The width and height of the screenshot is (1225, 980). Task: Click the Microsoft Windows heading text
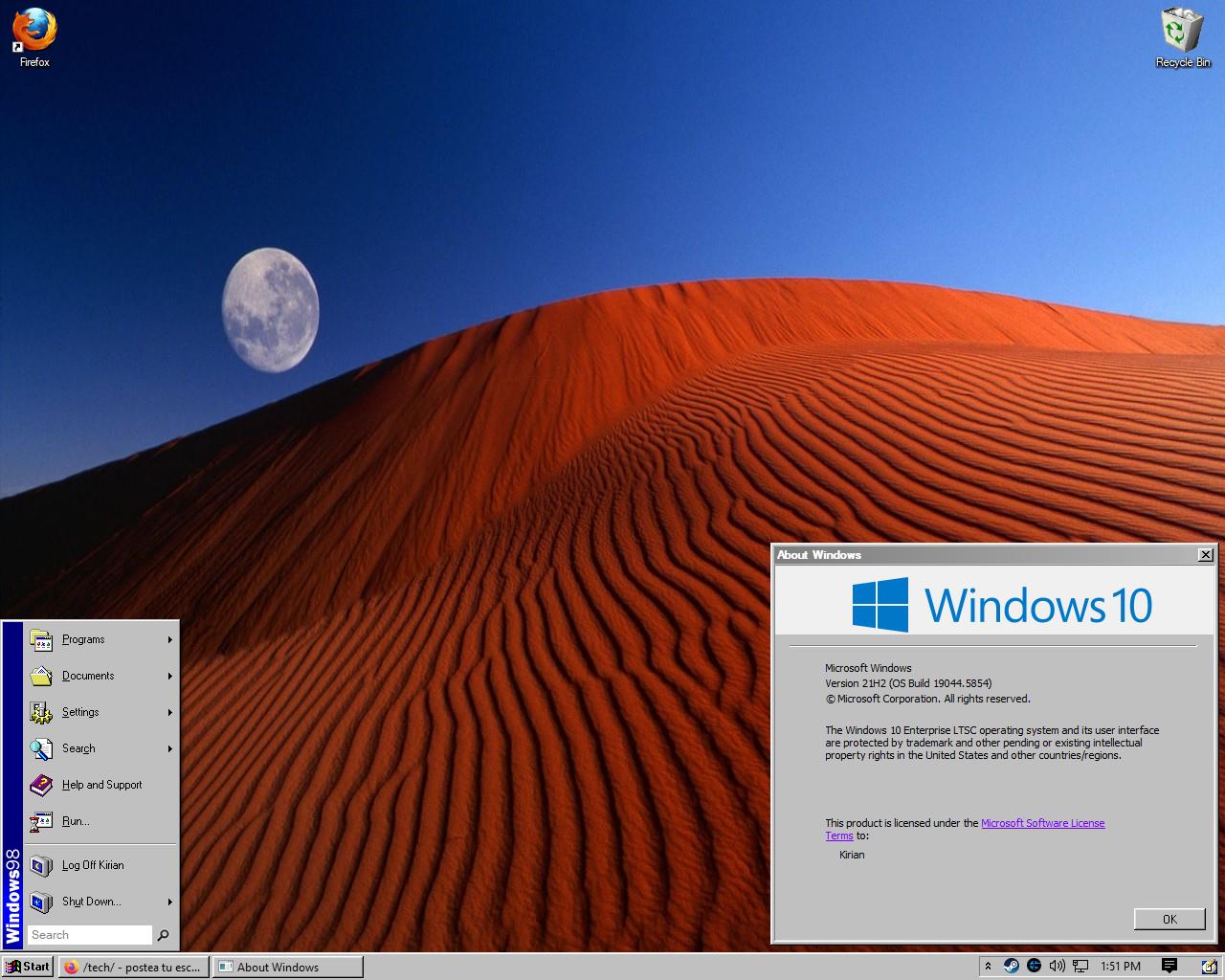click(868, 668)
